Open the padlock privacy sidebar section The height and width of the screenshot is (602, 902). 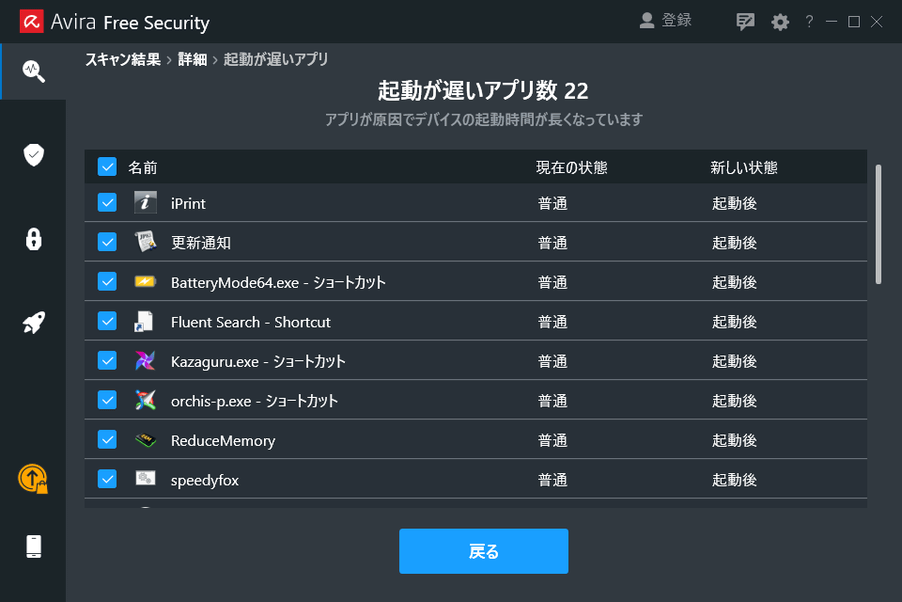(34, 239)
